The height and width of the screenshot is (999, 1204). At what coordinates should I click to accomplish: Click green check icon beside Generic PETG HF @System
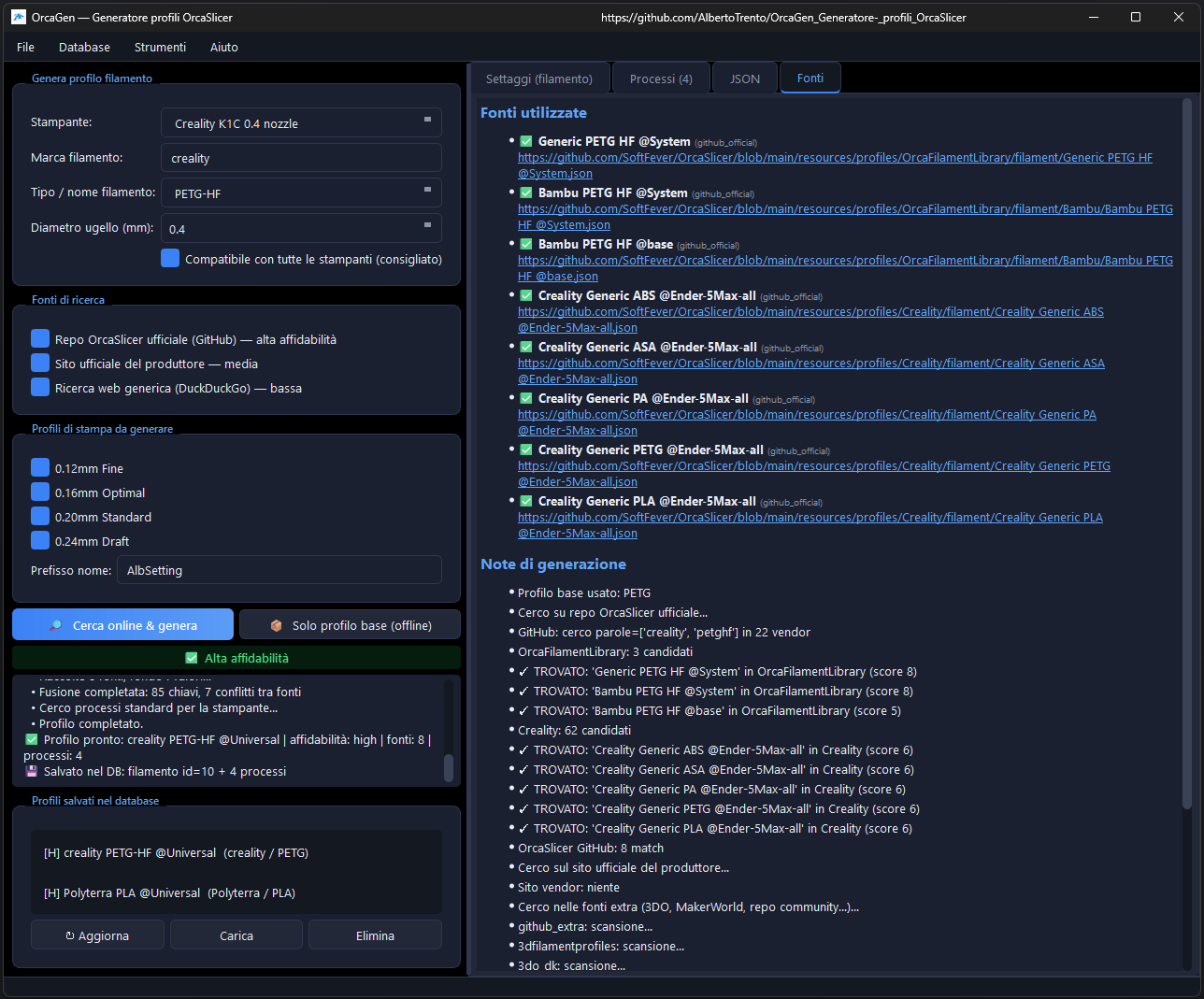[526, 141]
